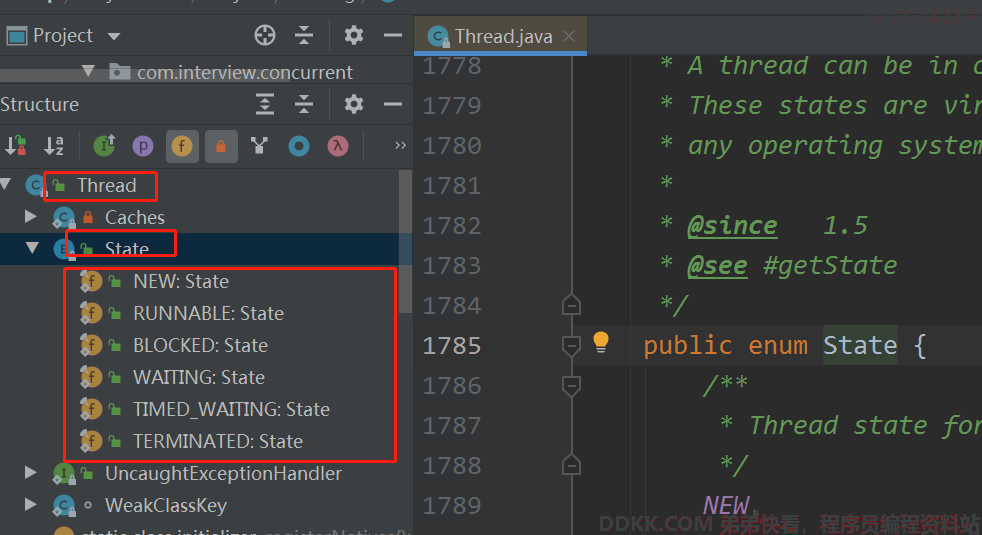Image resolution: width=982 pixels, height=535 pixels.
Task: Select the TIMED_WAITING: State field
Action: pos(231,409)
